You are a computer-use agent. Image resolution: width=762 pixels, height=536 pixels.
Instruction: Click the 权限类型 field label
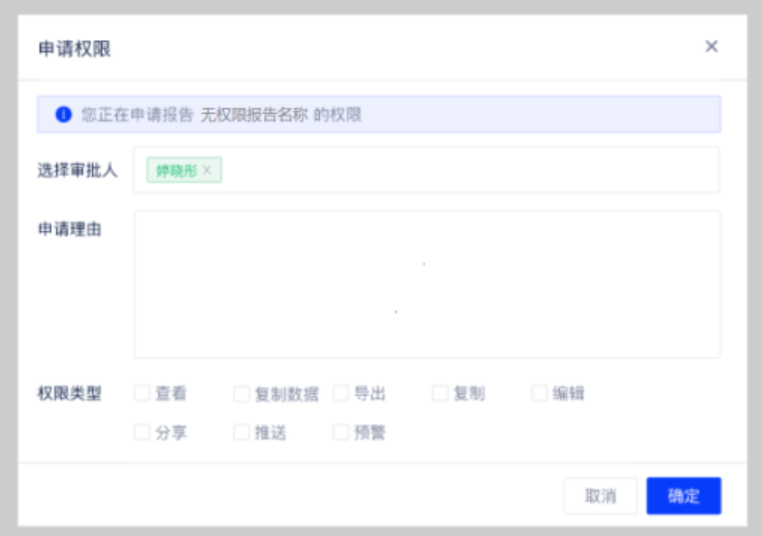pos(70,394)
